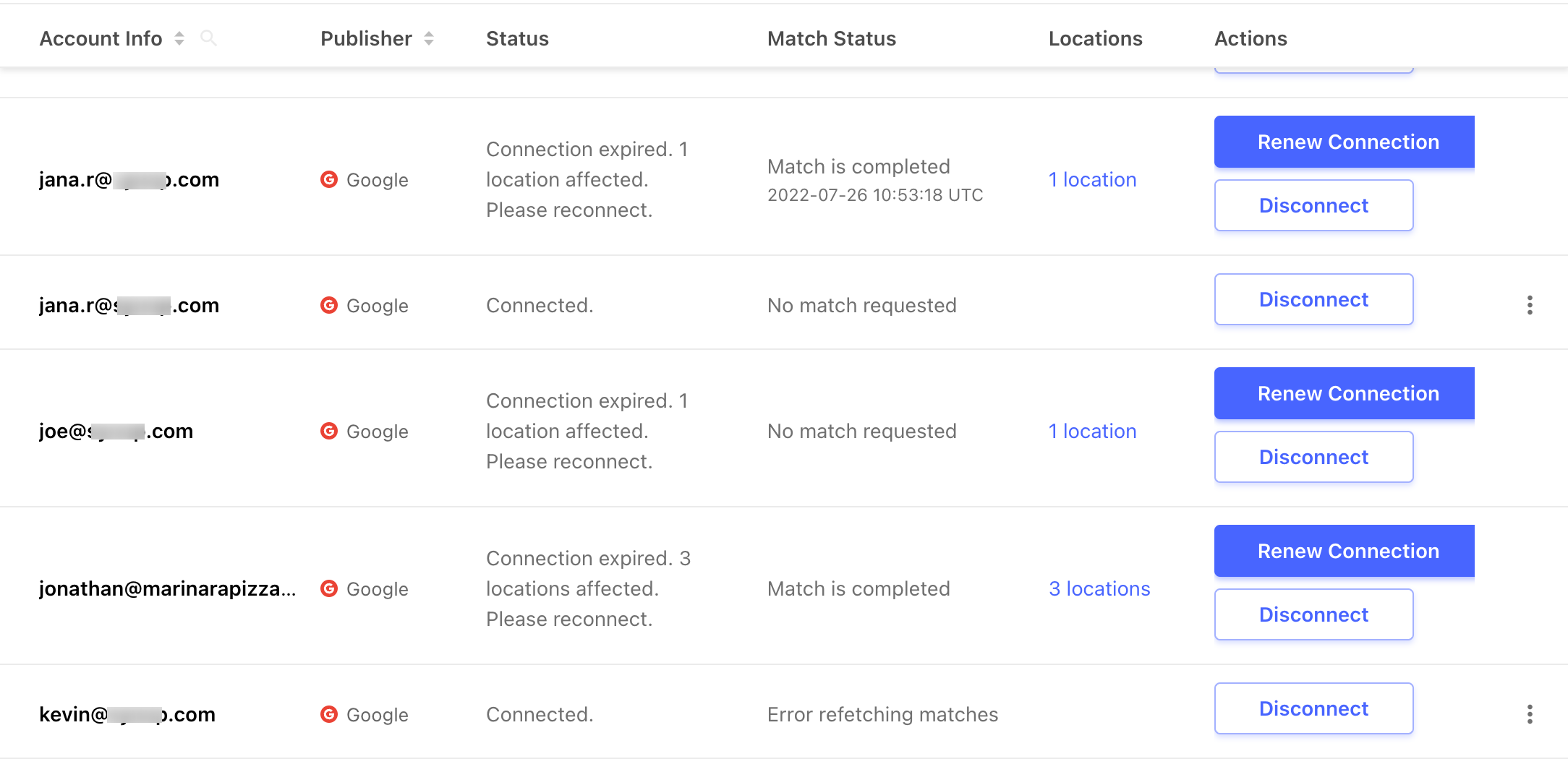Click the Google icon in kevin's row

click(x=329, y=714)
